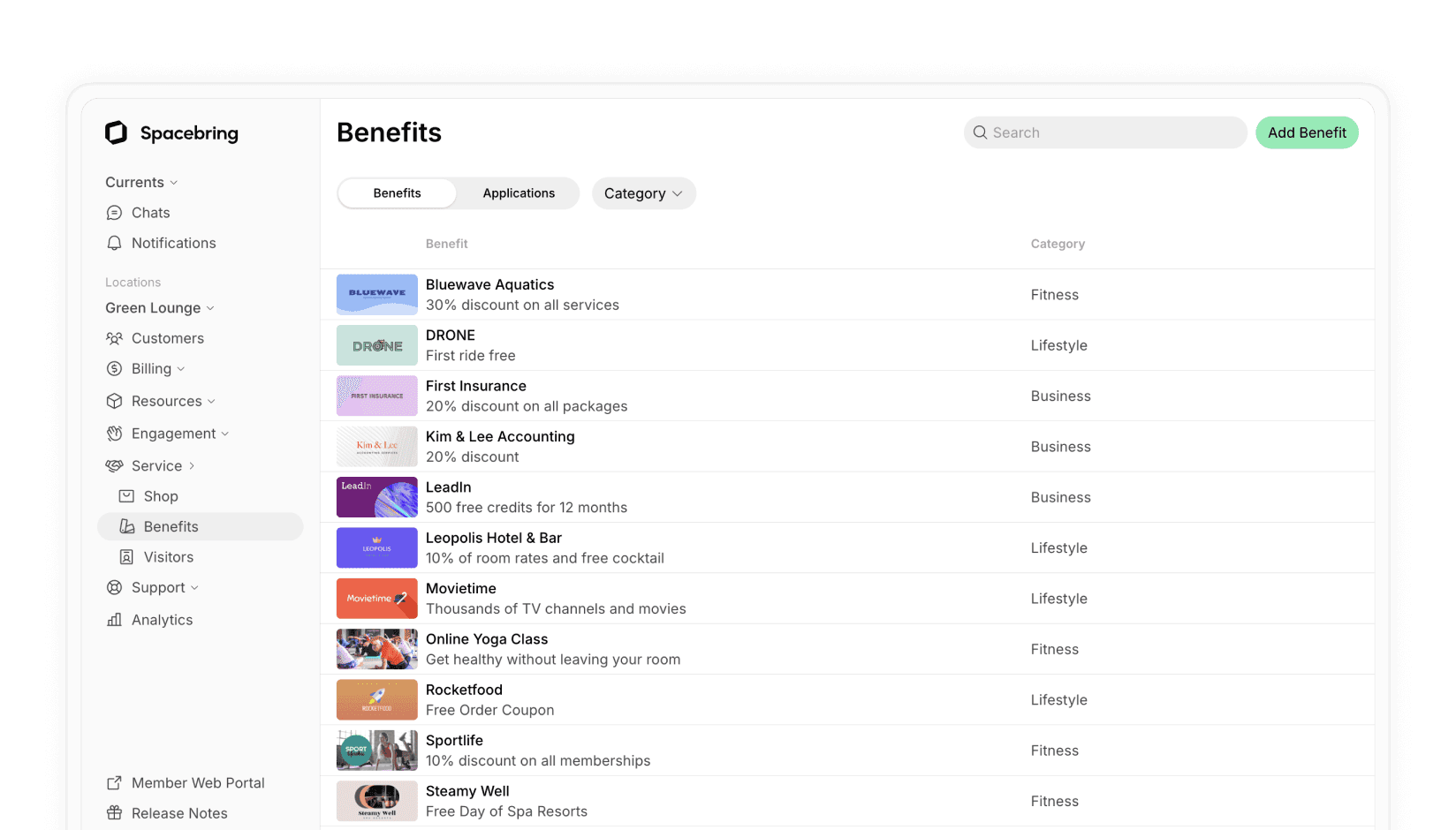Open the Benefits section in the sidebar
The height and width of the screenshot is (830, 1456).
pos(172,526)
